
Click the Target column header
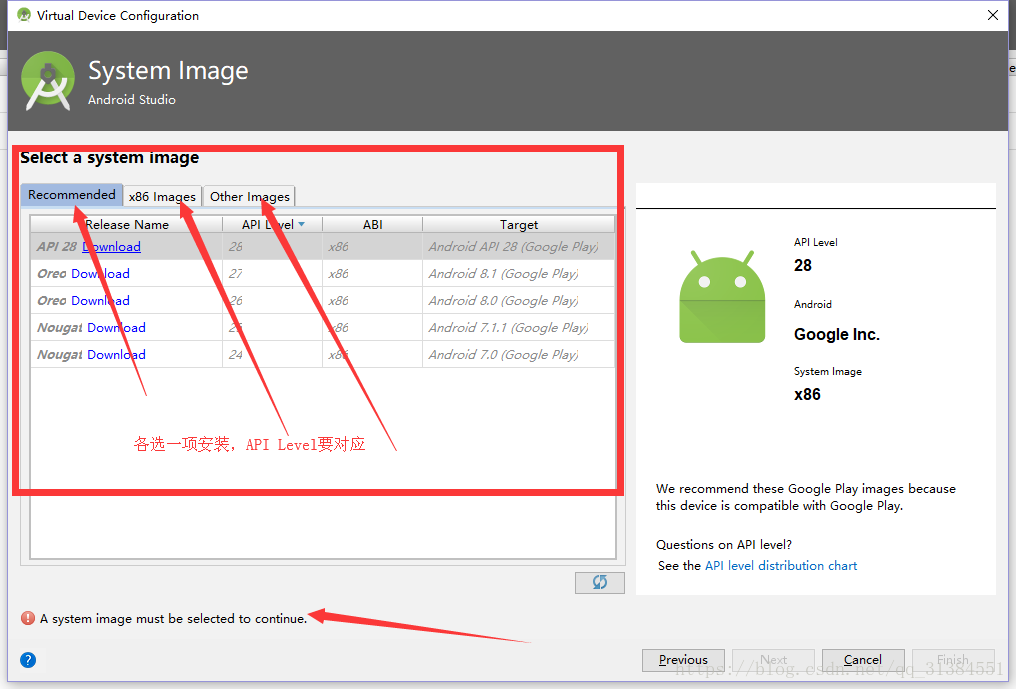click(518, 224)
